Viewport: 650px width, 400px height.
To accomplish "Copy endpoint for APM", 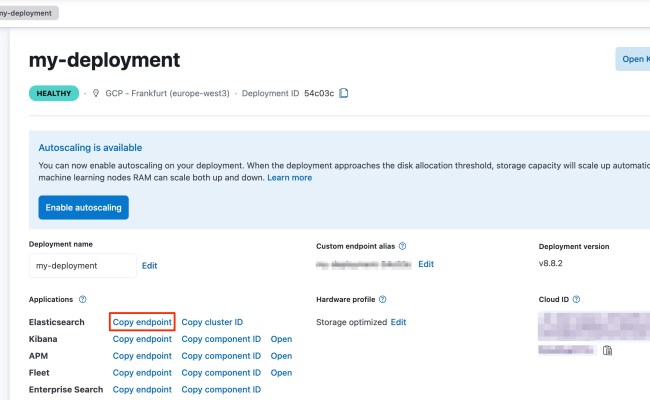I will (142, 356).
